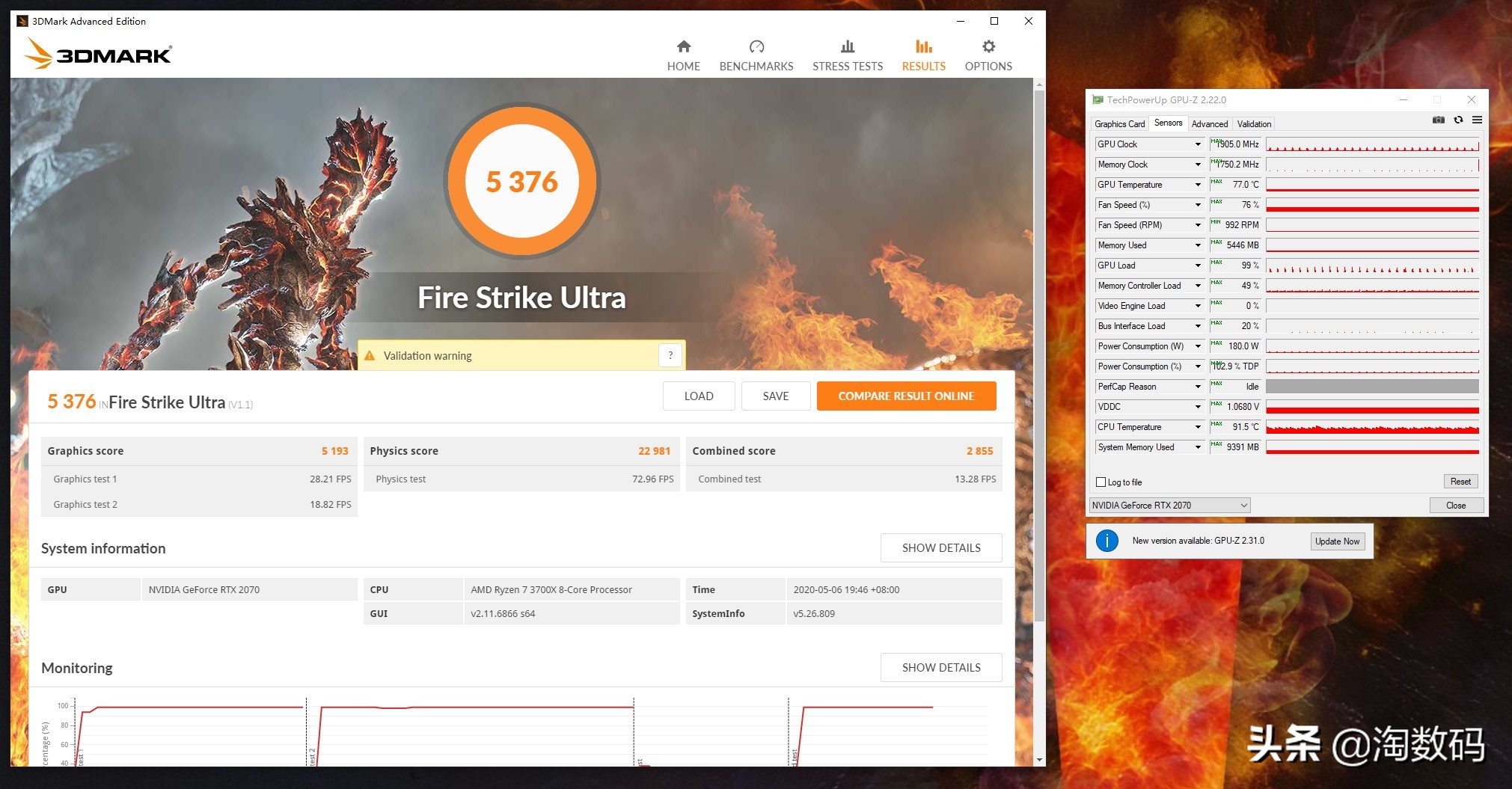Open the GPU Clock sensor dropdown
Image resolution: width=1512 pixels, height=789 pixels.
1197,144
